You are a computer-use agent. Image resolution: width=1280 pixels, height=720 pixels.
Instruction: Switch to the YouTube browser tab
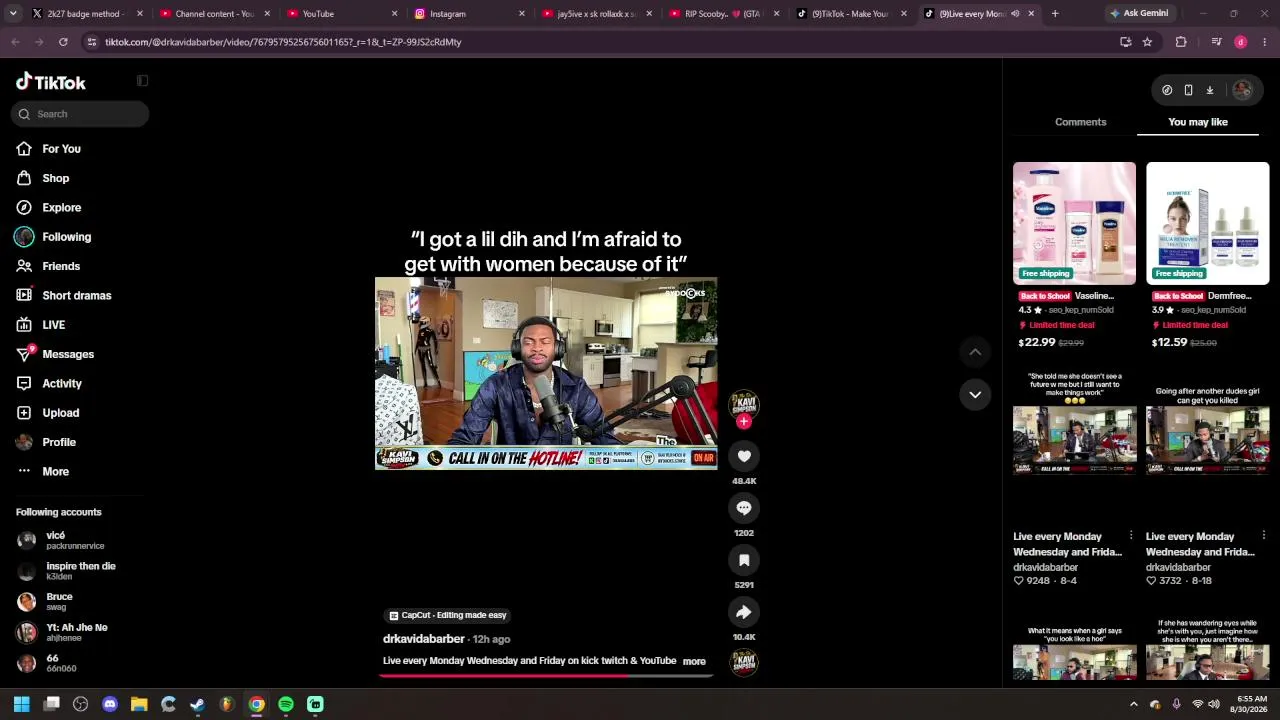pos(342,14)
